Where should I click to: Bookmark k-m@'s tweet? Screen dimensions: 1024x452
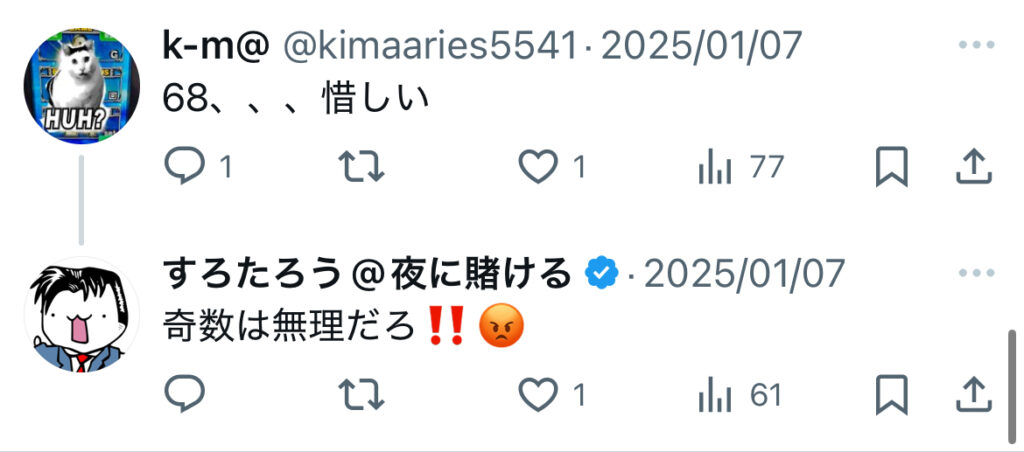891,167
